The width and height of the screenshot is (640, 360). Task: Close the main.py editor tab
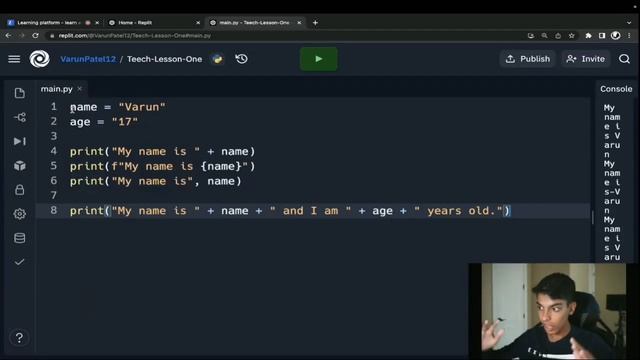(x=80, y=89)
